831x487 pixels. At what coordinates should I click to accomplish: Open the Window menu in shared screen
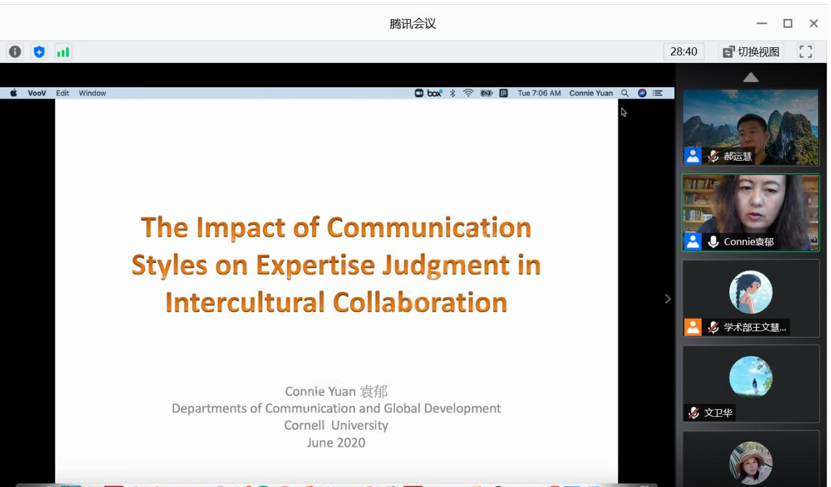click(92, 93)
